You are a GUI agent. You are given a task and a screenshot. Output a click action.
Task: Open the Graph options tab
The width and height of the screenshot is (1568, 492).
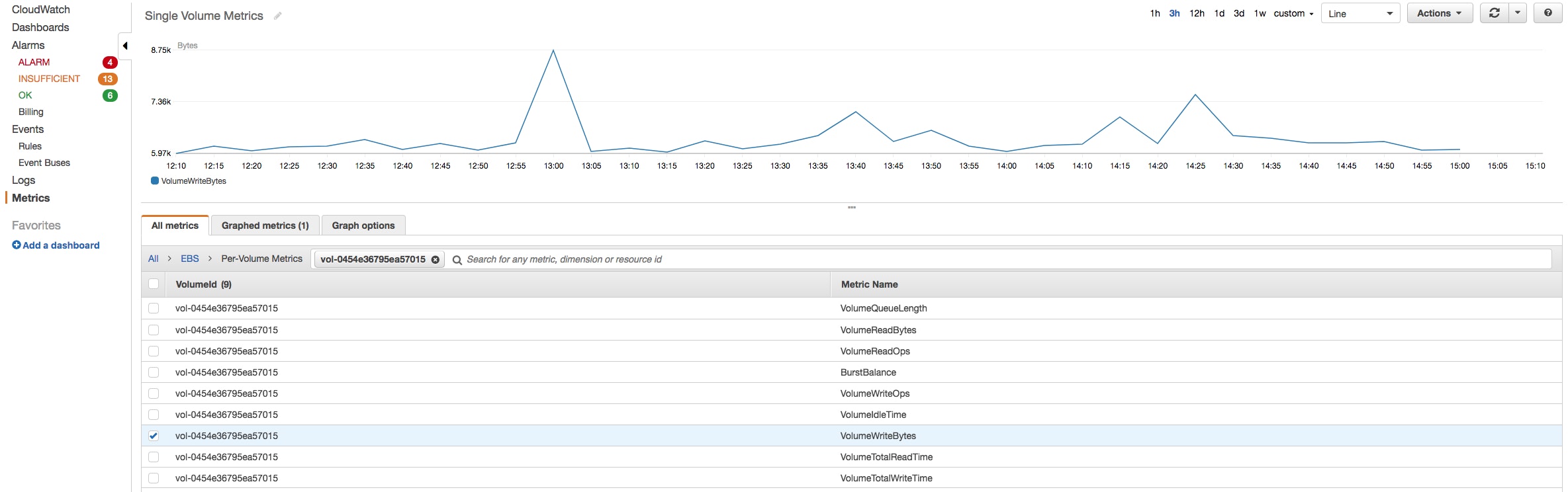click(363, 225)
